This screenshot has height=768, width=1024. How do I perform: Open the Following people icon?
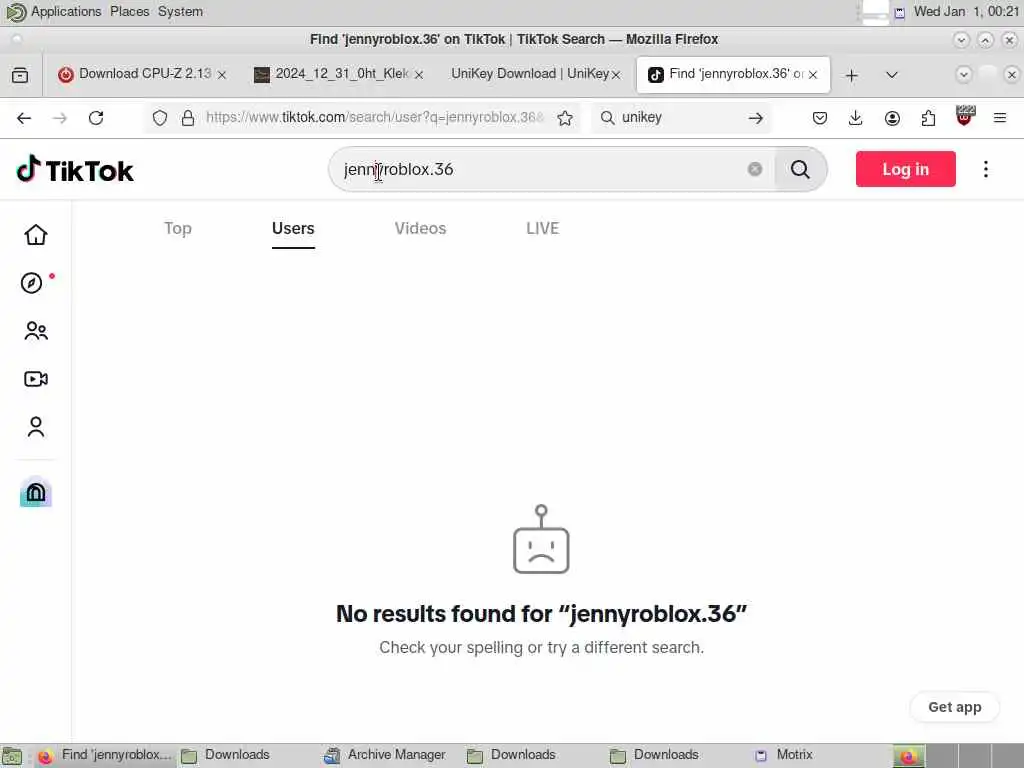click(36, 331)
